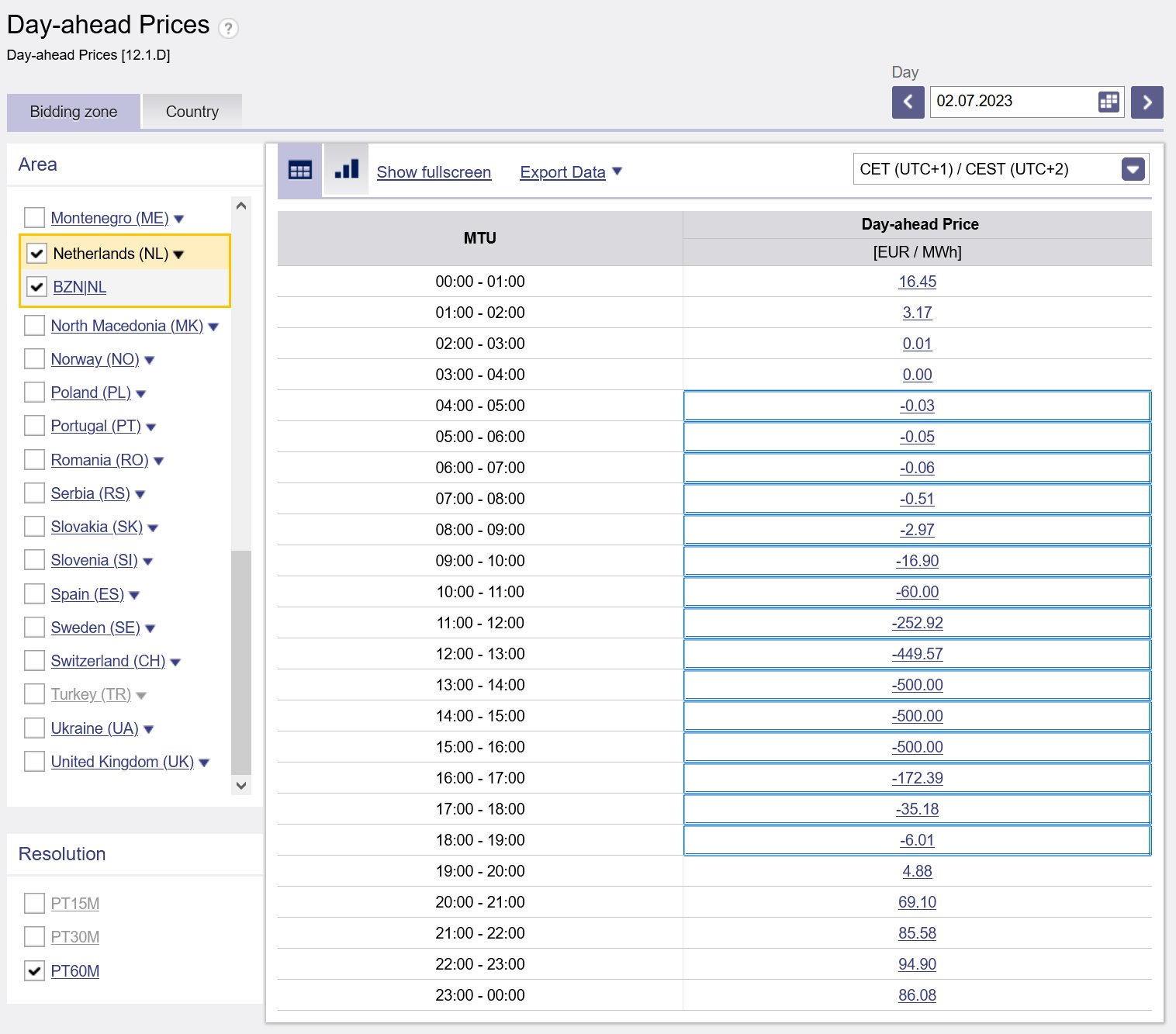The width and height of the screenshot is (1176, 1034).
Task: Uncheck the Netherlands (NL) checkbox
Action: (36, 253)
